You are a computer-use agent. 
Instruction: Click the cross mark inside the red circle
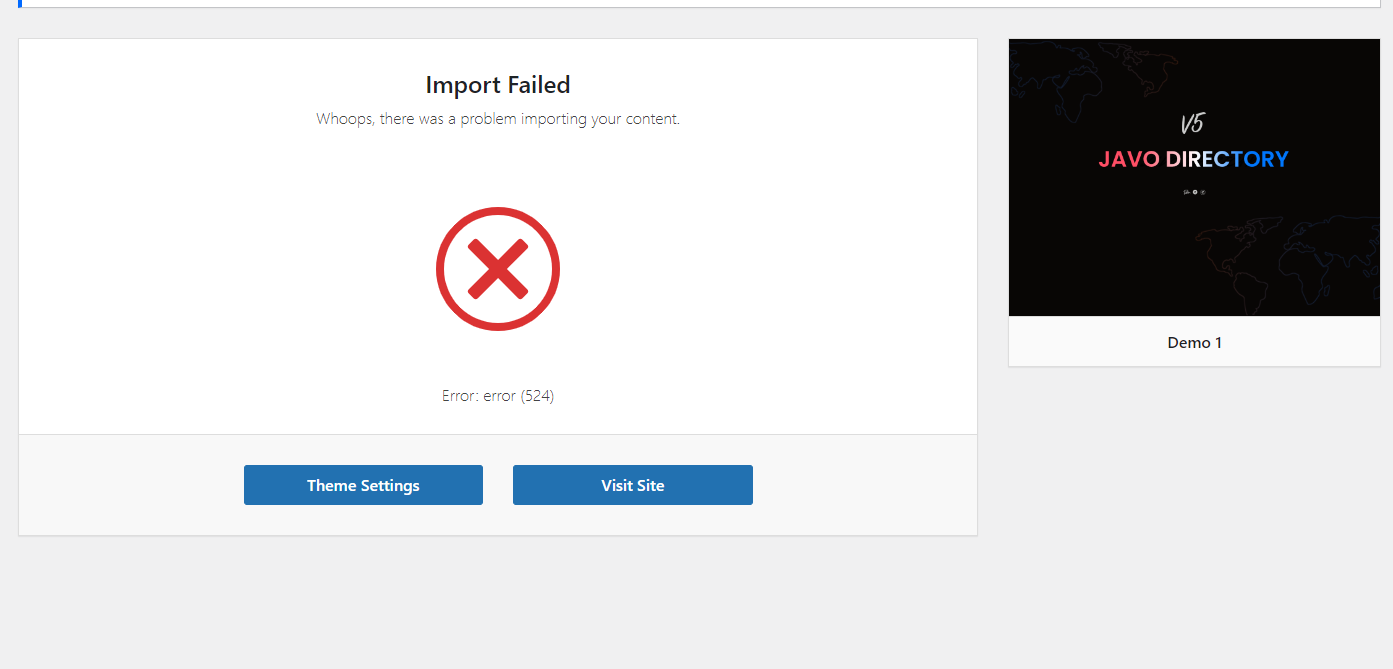[497, 269]
